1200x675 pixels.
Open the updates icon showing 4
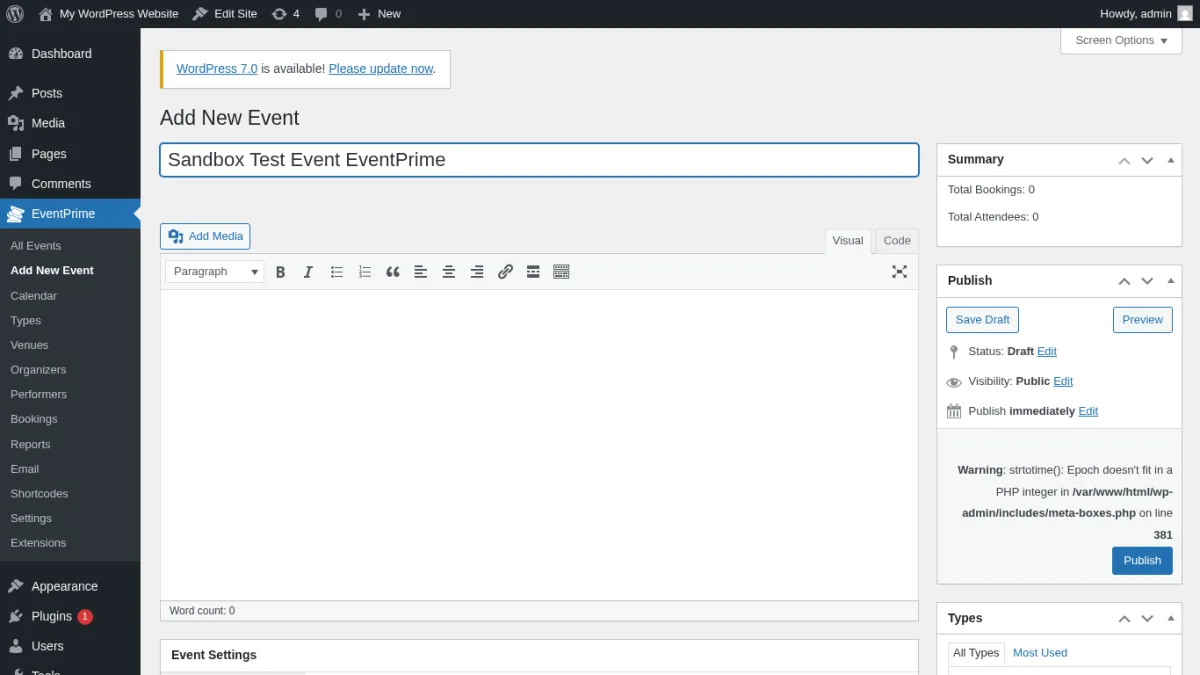[x=285, y=14]
